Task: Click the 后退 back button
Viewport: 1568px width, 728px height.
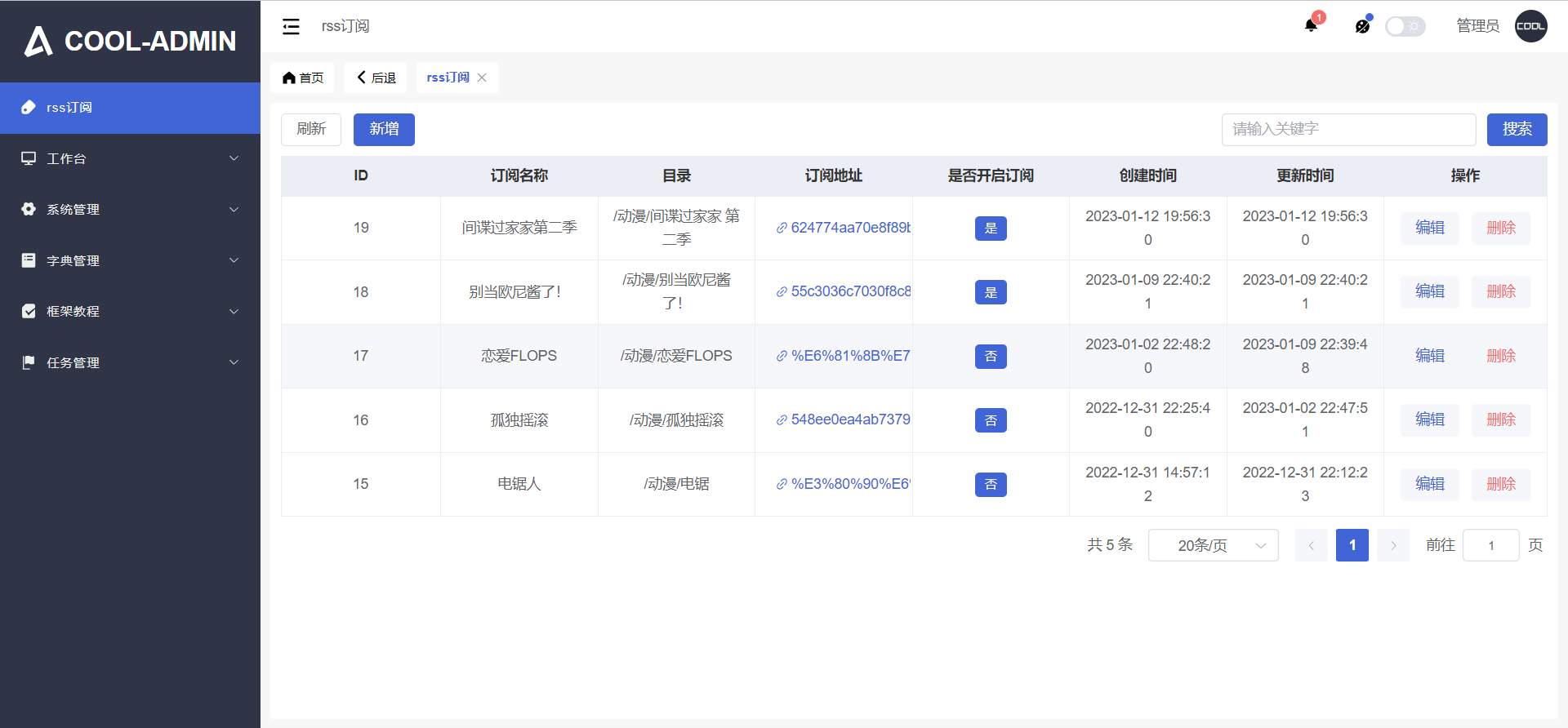Action: 375,78
